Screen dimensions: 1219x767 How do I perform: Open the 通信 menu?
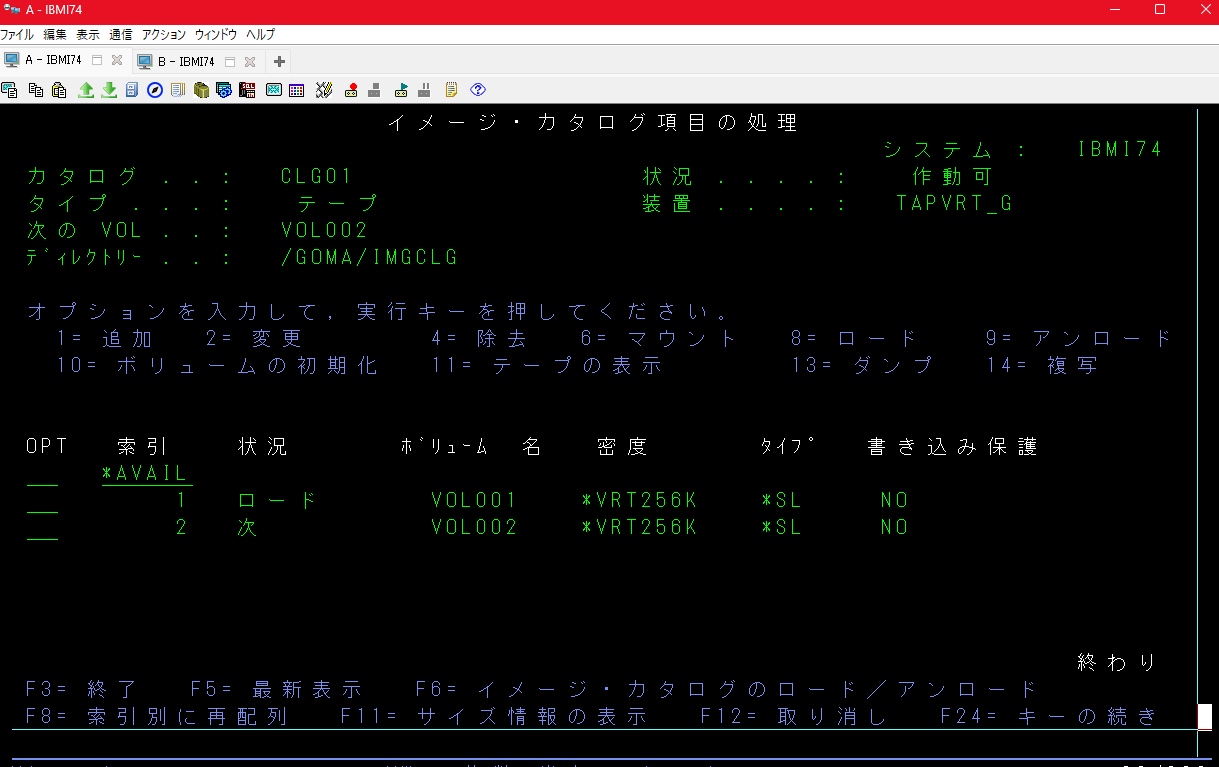[119, 33]
